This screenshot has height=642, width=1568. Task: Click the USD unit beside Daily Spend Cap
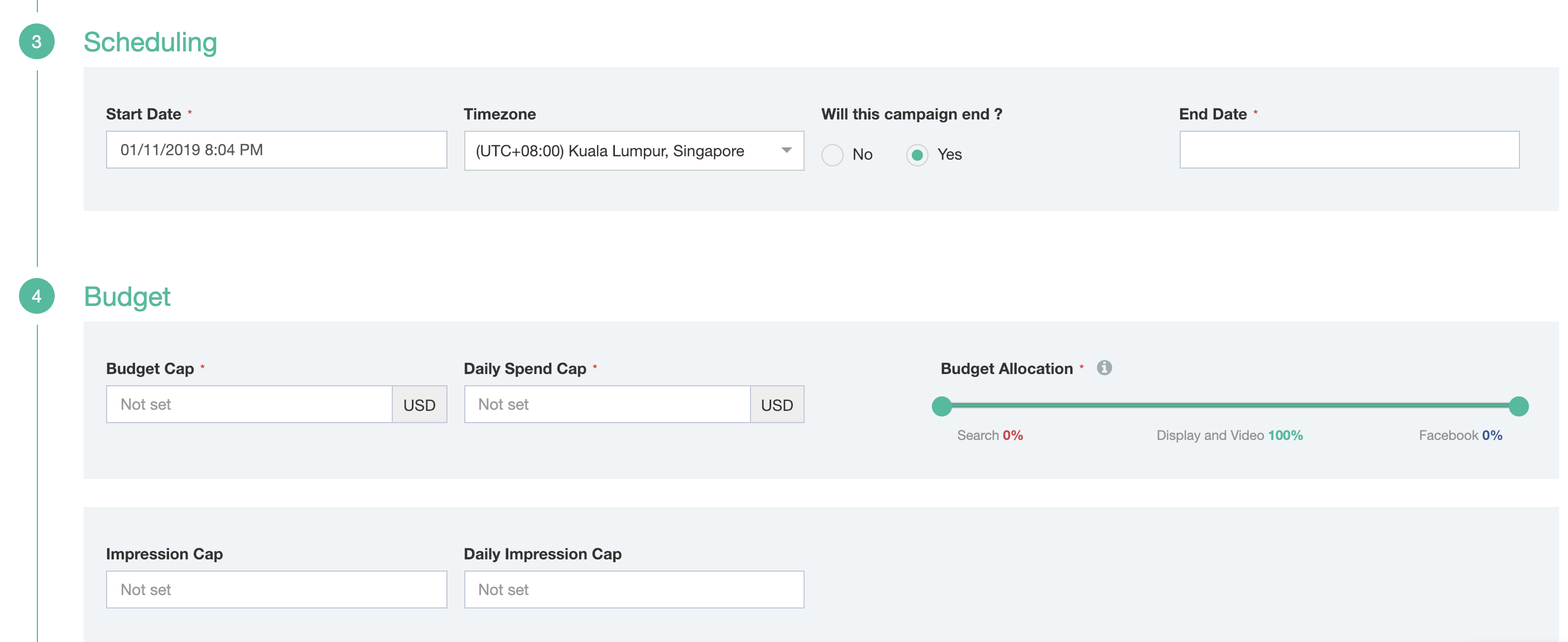(x=777, y=405)
